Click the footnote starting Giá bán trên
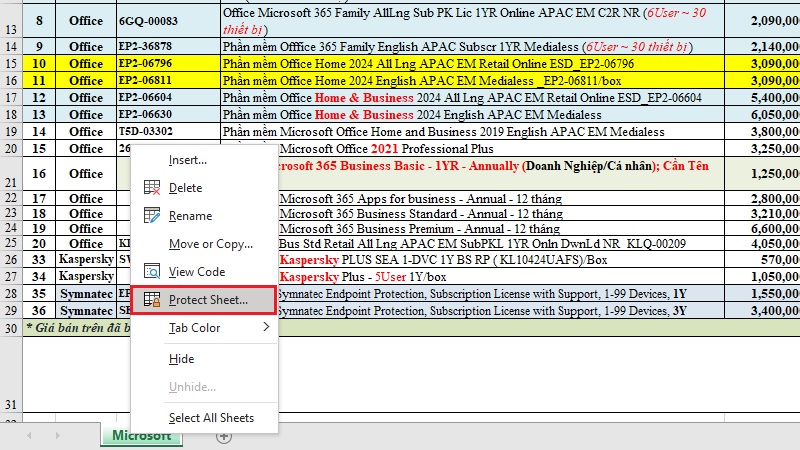This screenshot has height=450, width=800. [x=78, y=328]
